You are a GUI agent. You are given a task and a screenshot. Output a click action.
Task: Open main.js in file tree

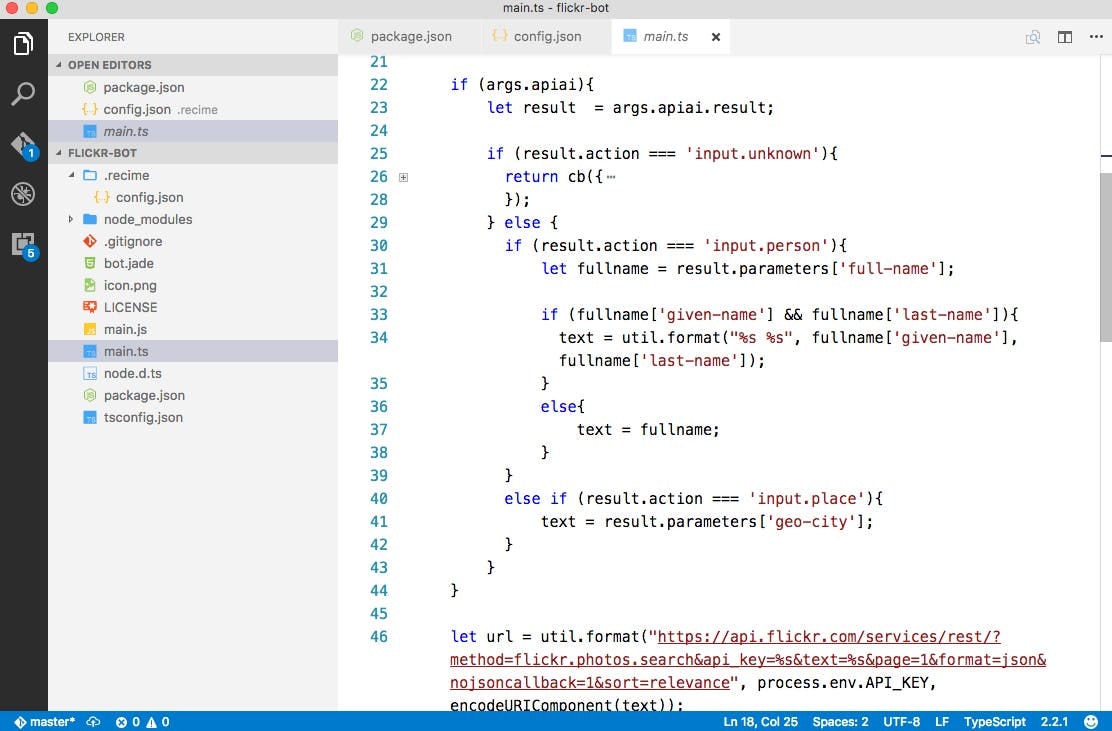coord(193,329)
